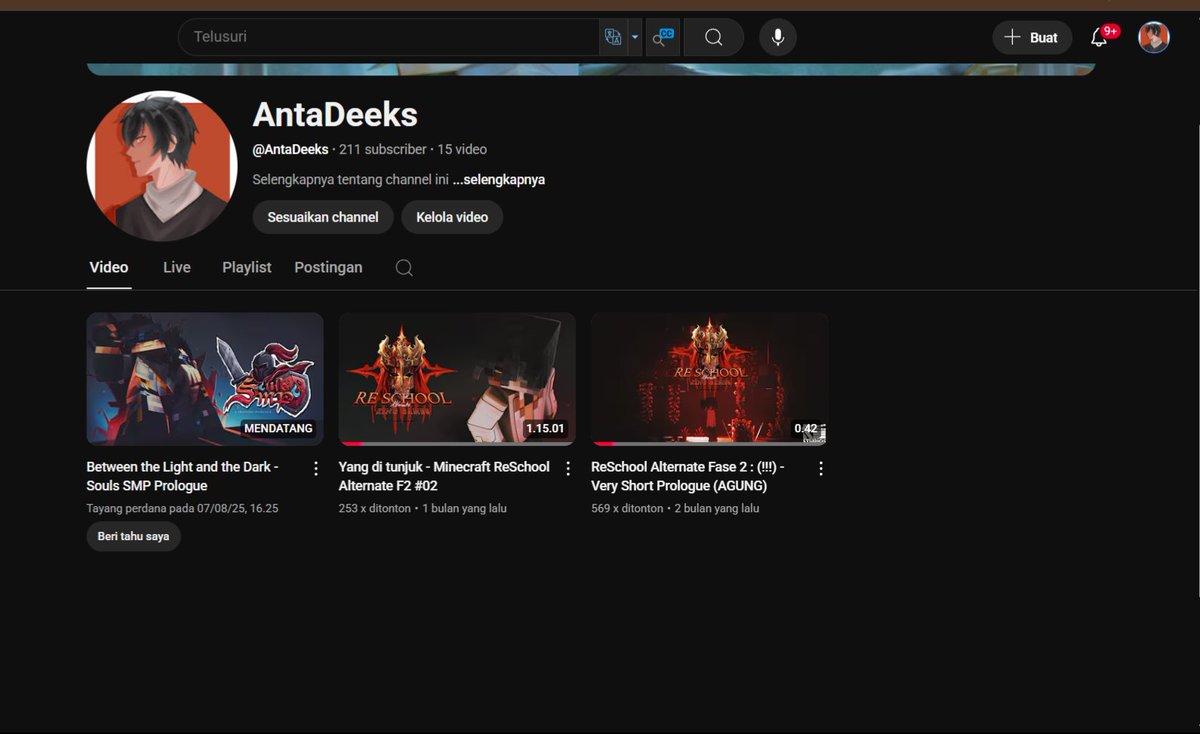Screen dimensions: 1200x734
Task: Open account avatar menu at top right
Action: point(1154,37)
